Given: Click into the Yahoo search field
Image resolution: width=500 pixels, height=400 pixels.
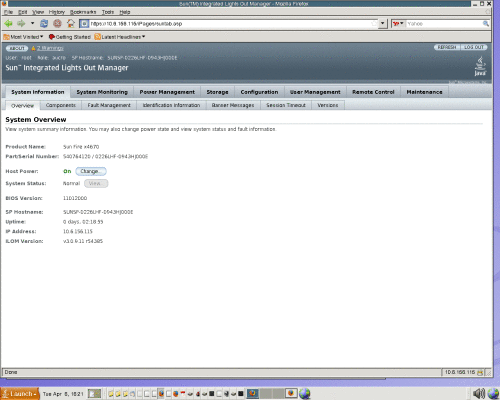Looking at the screenshot, I should (444, 24).
